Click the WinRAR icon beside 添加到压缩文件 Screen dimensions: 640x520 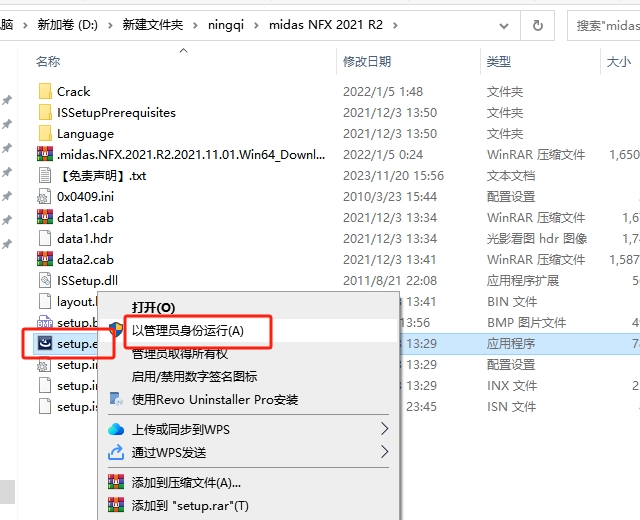pyautogui.click(x=116, y=482)
